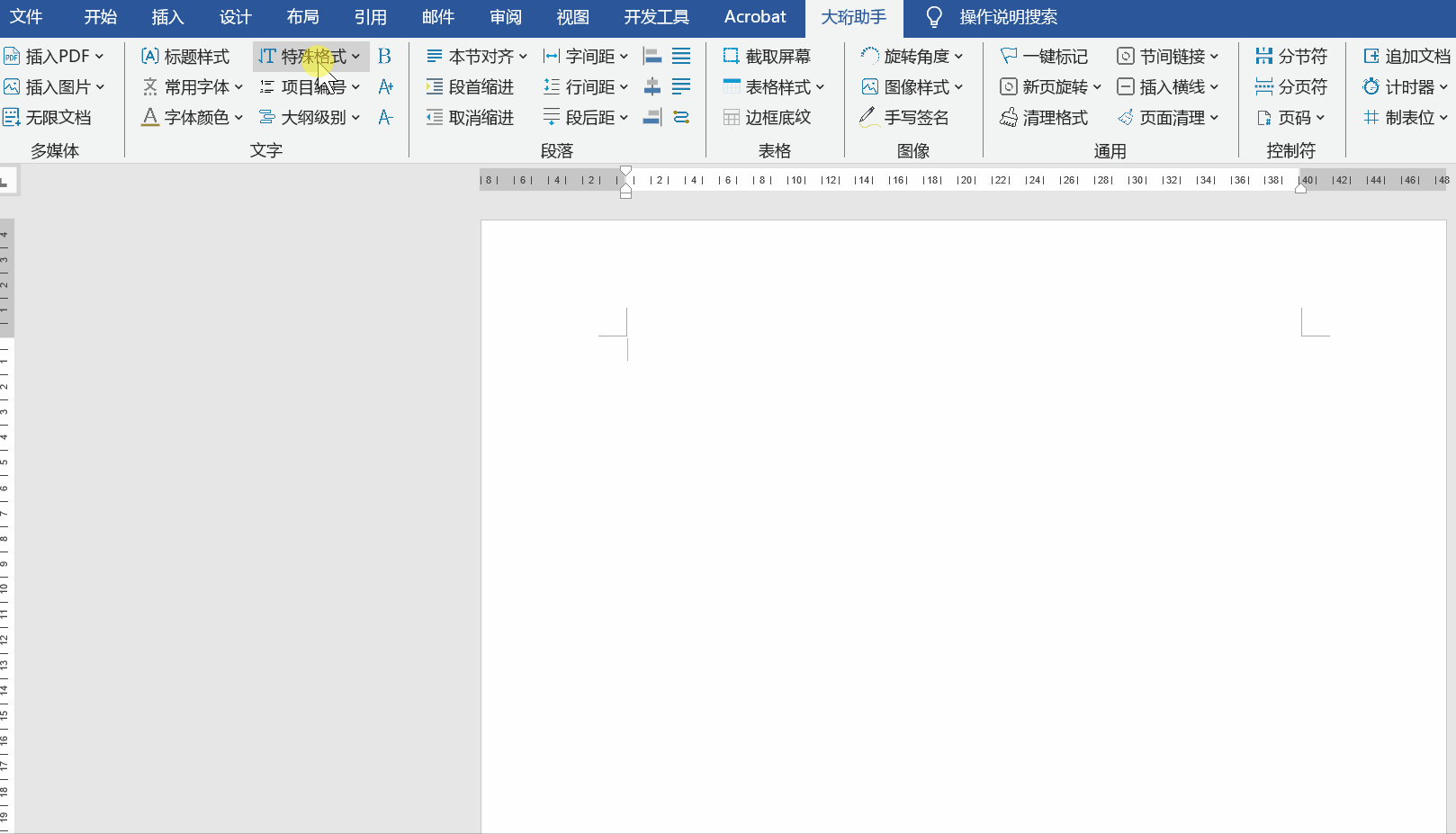
Task: Decrease font size with A- icon
Action: [385, 118]
